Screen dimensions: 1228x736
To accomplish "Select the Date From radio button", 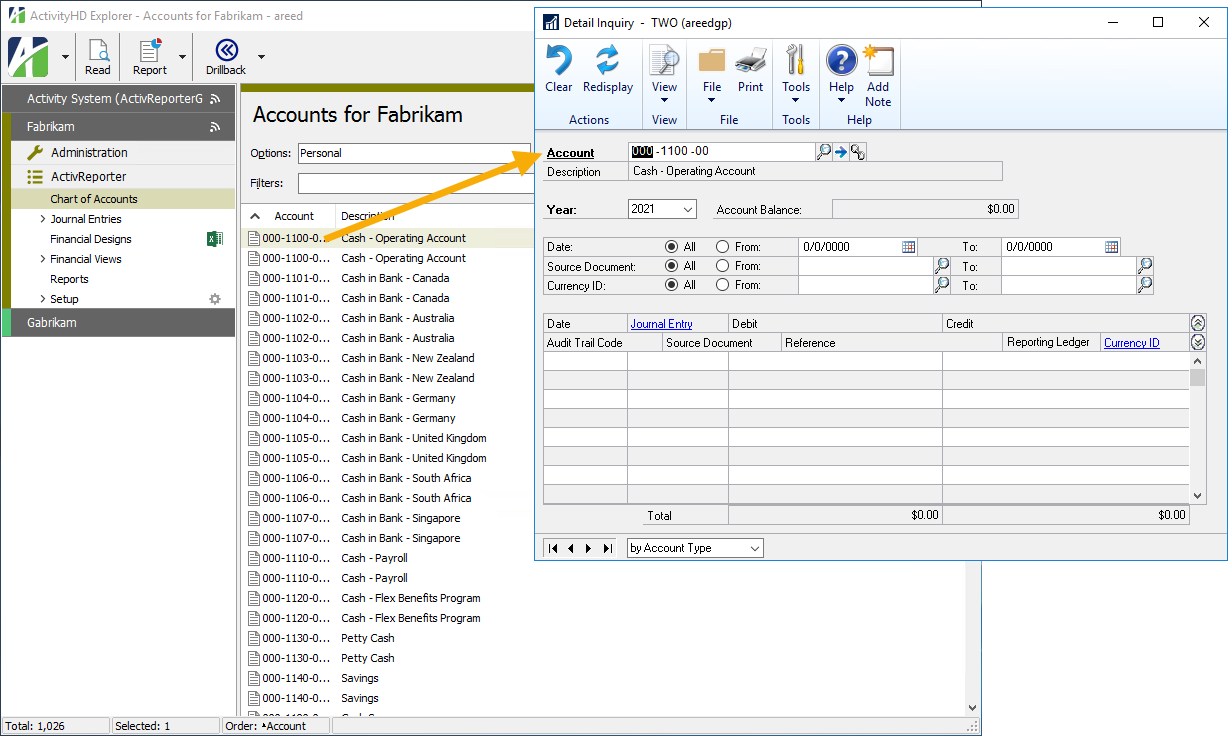I will click(x=722, y=247).
